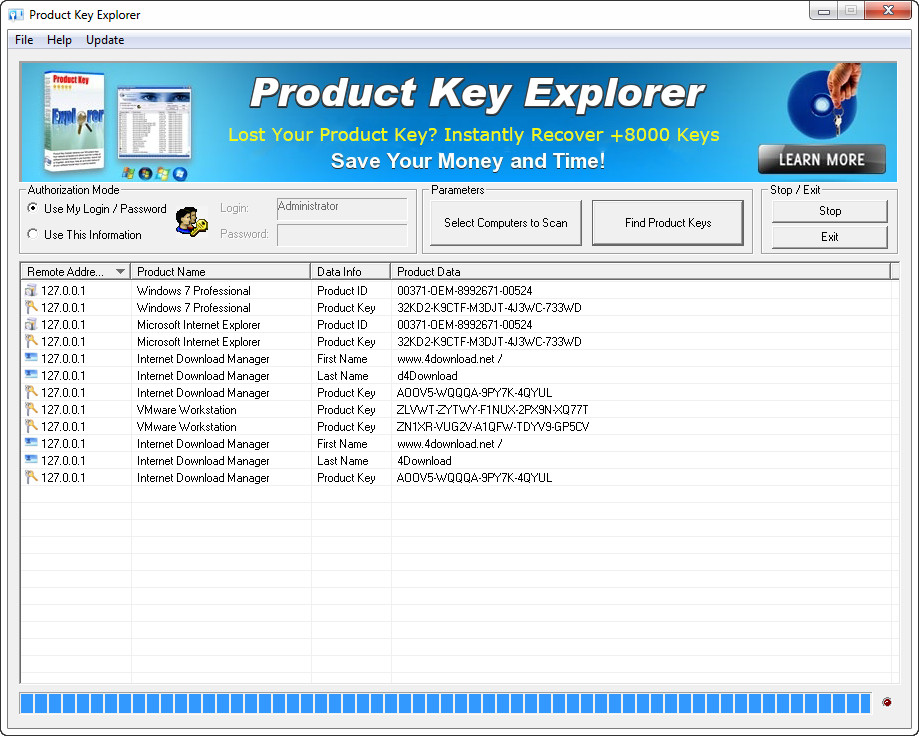Open the File menu
Screen dimensions: 919x736
(x=24, y=40)
